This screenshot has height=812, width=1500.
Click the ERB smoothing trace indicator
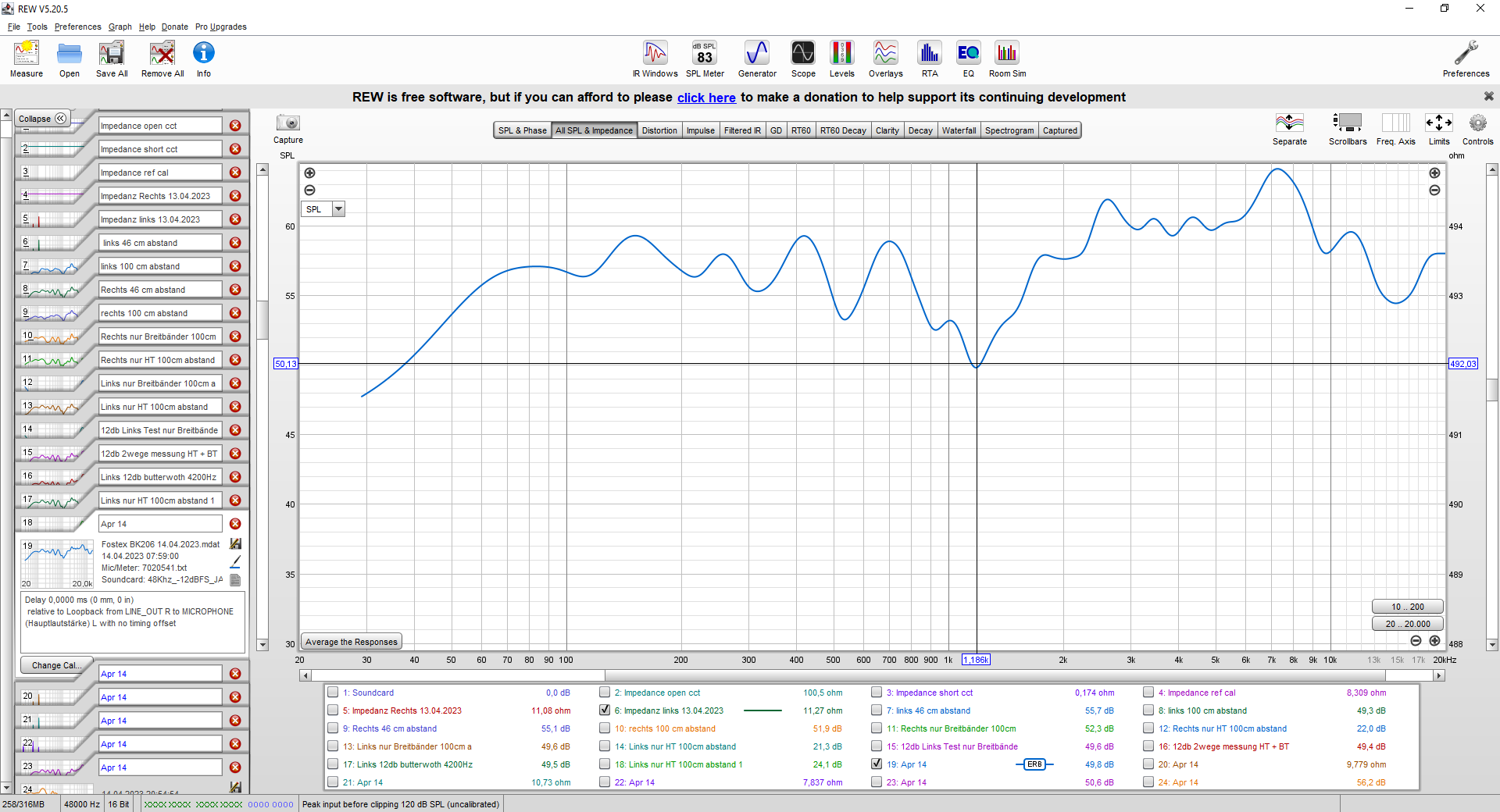(1034, 764)
